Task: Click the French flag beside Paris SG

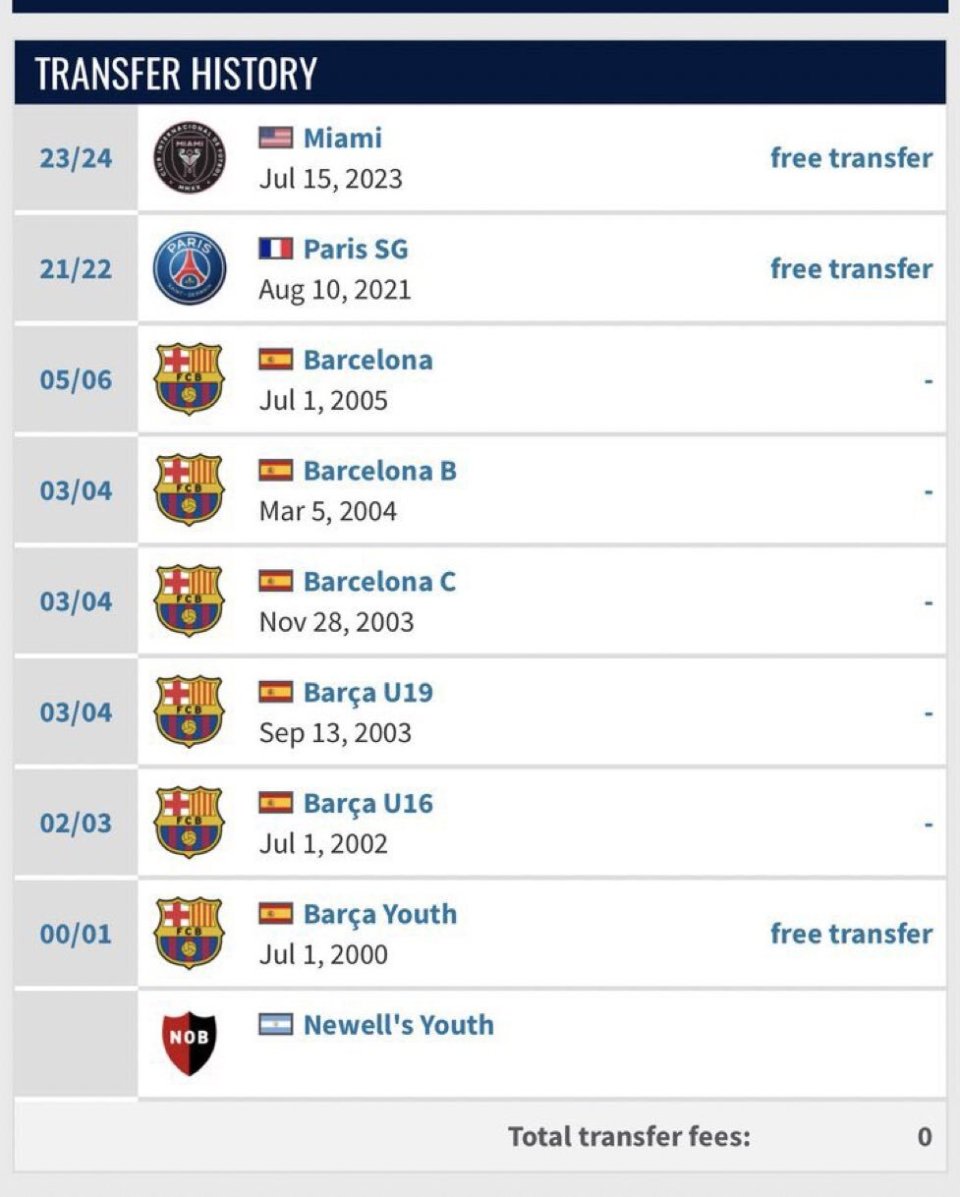Action: tap(276, 249)
